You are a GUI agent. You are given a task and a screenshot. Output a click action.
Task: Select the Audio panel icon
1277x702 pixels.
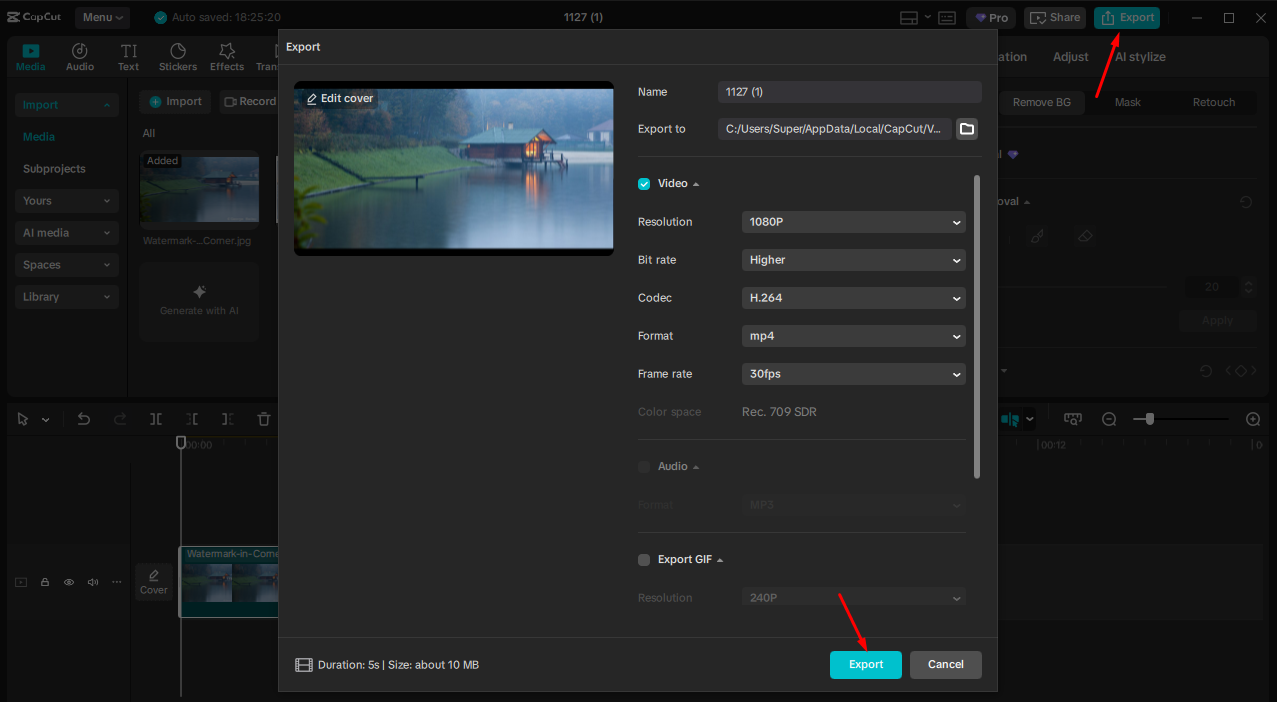tap(79, 55)
